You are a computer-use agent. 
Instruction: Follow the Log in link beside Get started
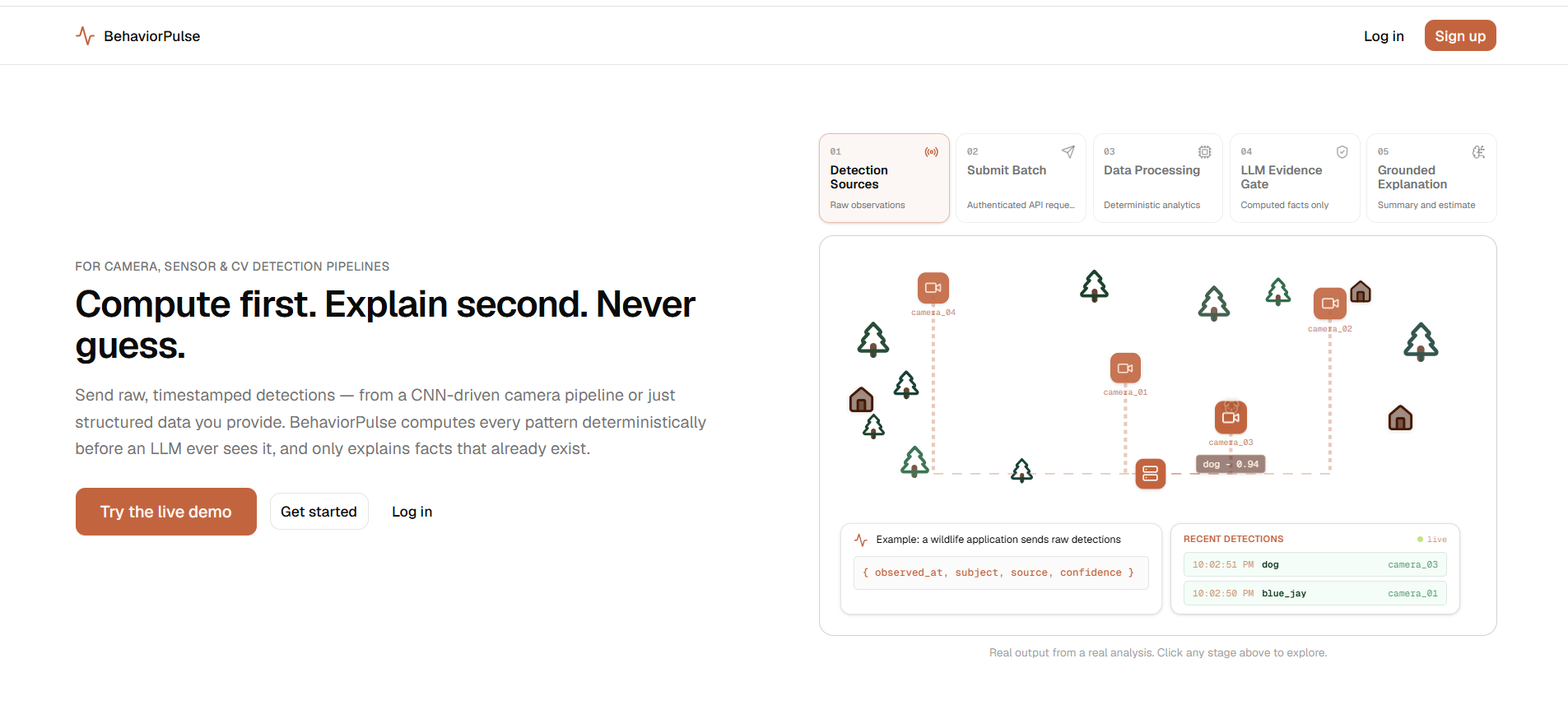coord(412,512)
